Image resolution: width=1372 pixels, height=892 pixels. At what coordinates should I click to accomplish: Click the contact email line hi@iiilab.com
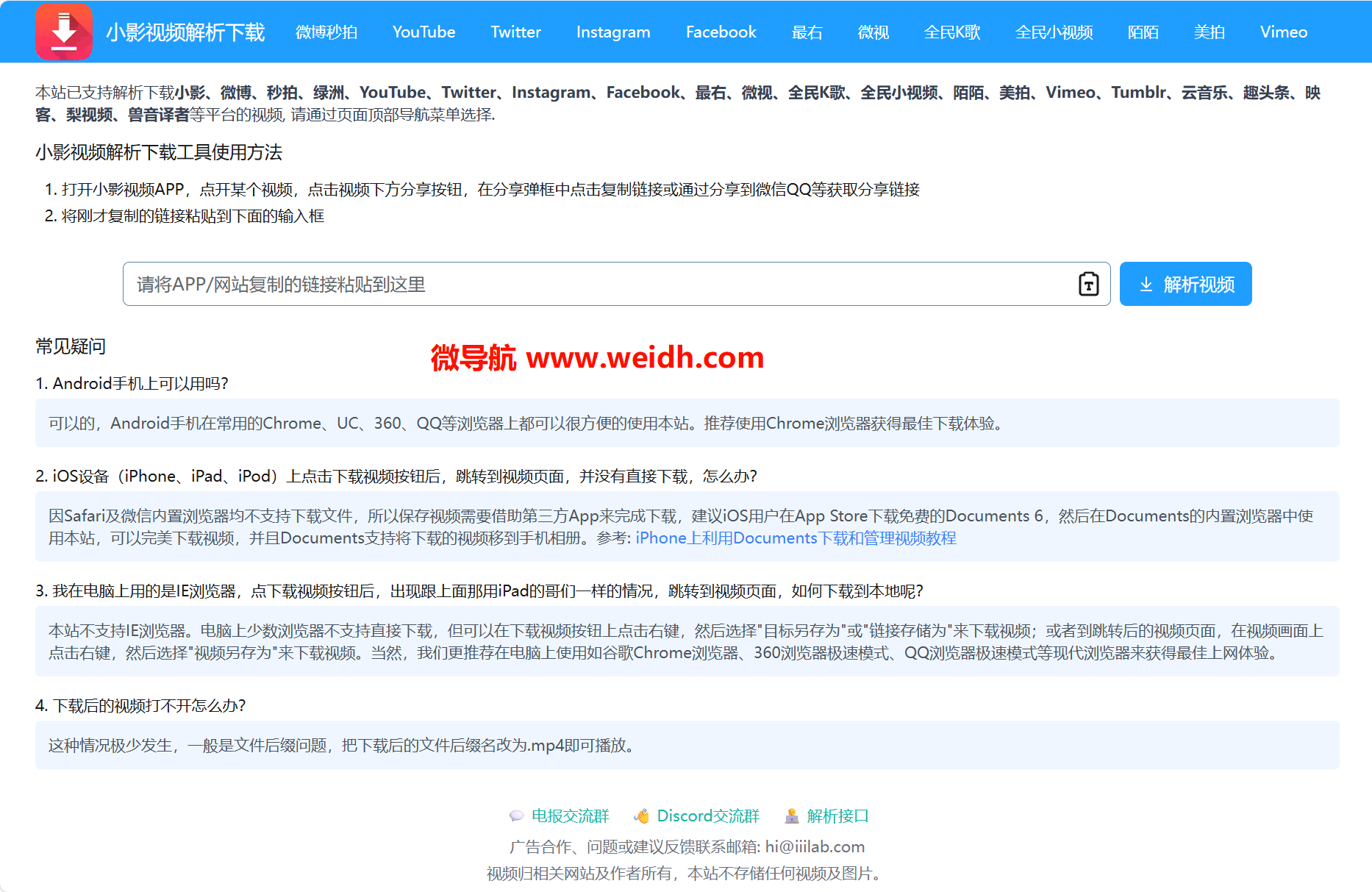[687, 847]
